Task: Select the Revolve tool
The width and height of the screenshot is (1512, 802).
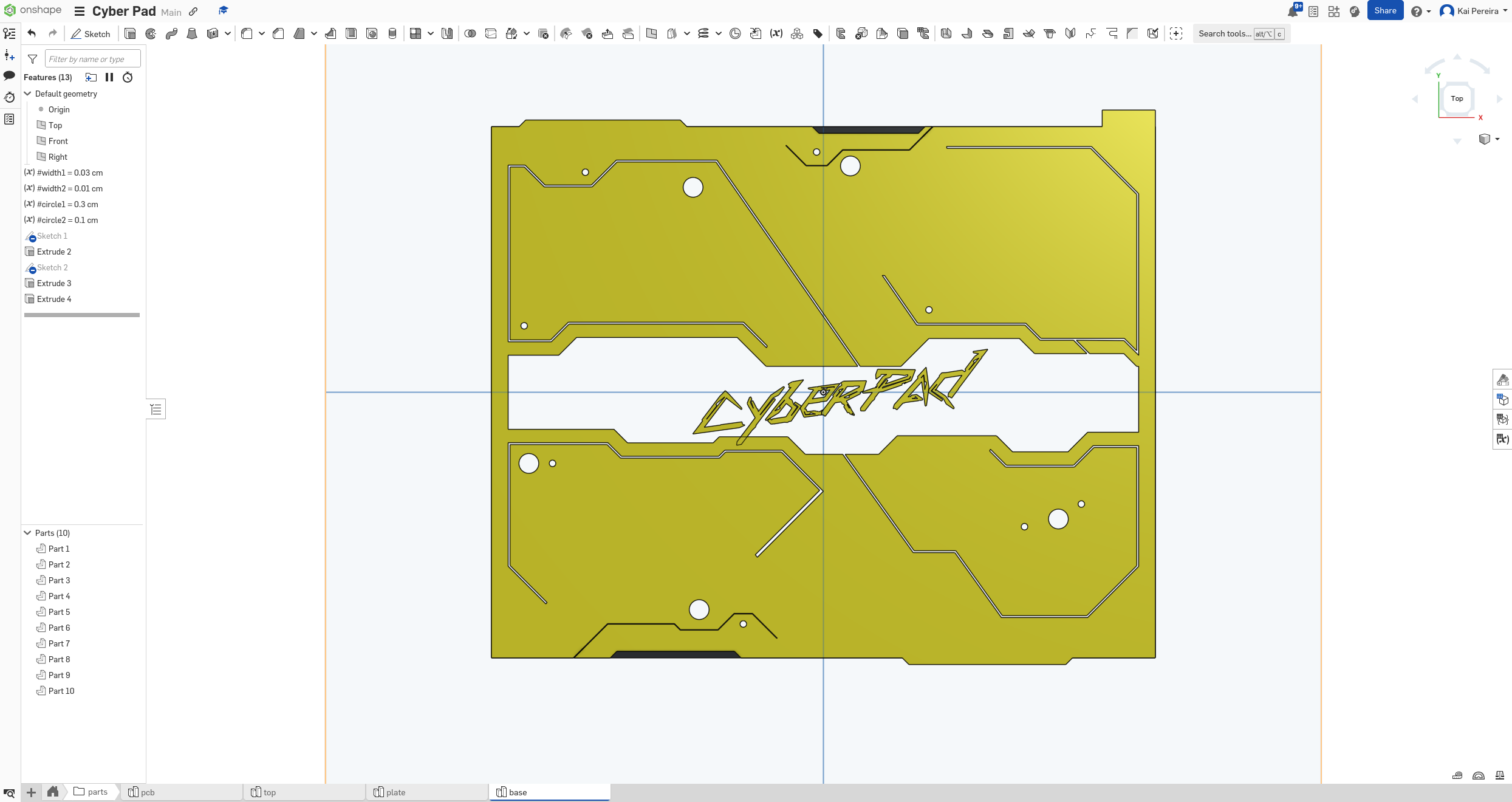Action: (151, 33)
